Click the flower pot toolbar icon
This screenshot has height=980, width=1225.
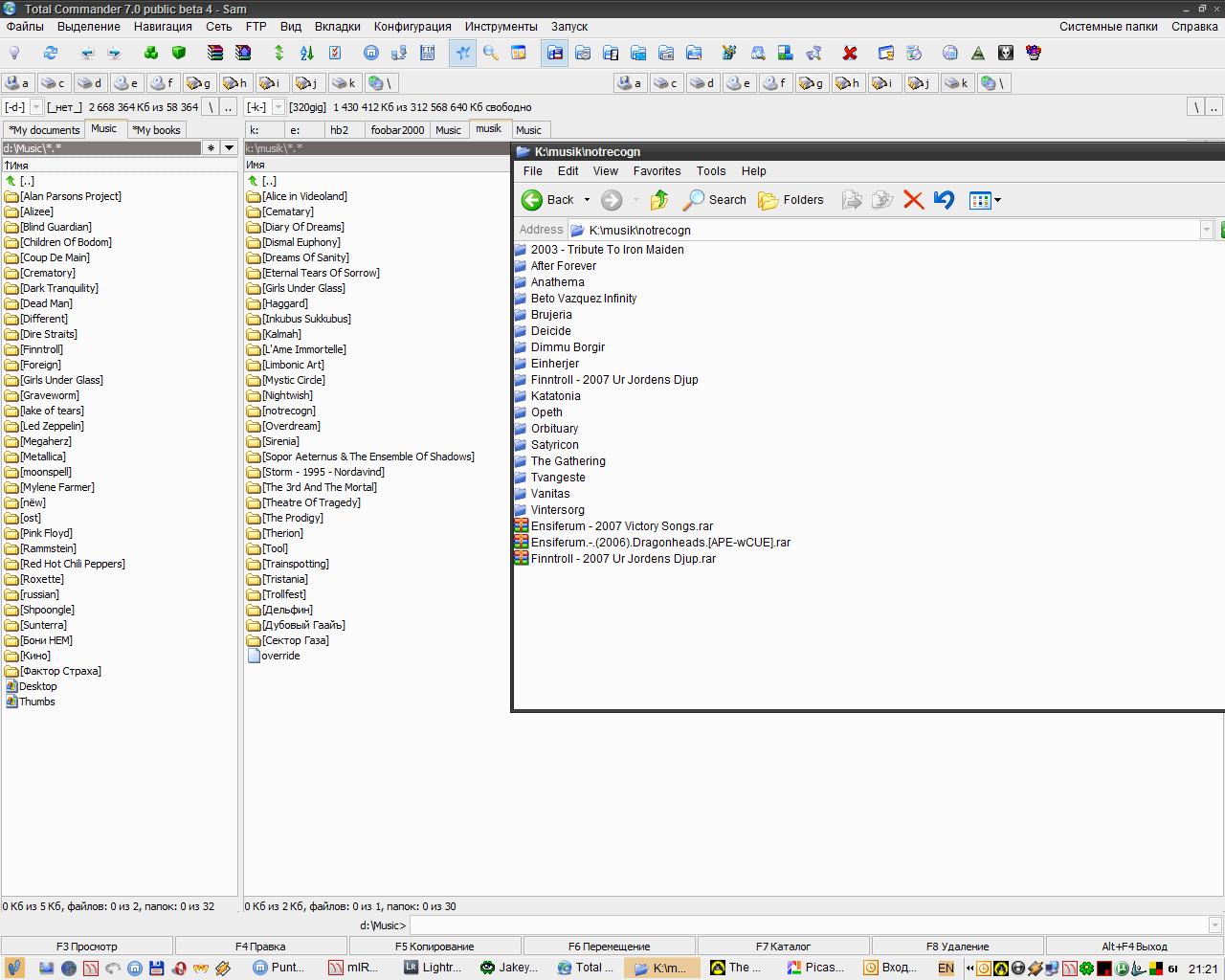click(x=1034, y=53)
